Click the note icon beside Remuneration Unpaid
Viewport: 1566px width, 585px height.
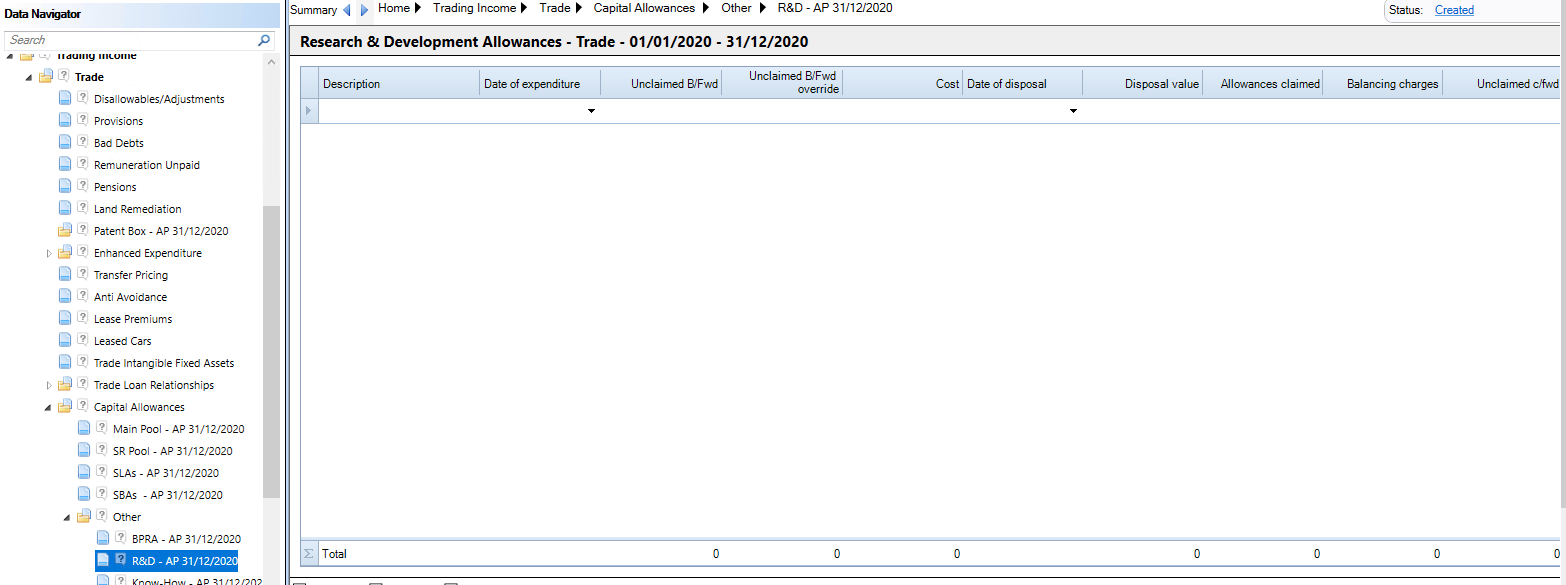[x=83, y=164]
